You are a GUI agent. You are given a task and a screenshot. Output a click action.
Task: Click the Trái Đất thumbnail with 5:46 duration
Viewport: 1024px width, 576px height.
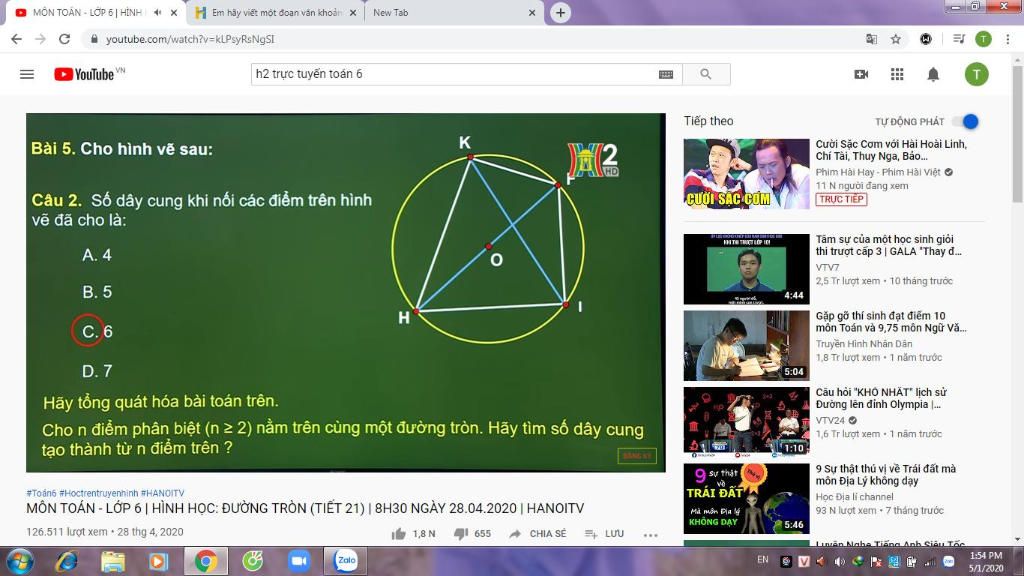(746, 498)
